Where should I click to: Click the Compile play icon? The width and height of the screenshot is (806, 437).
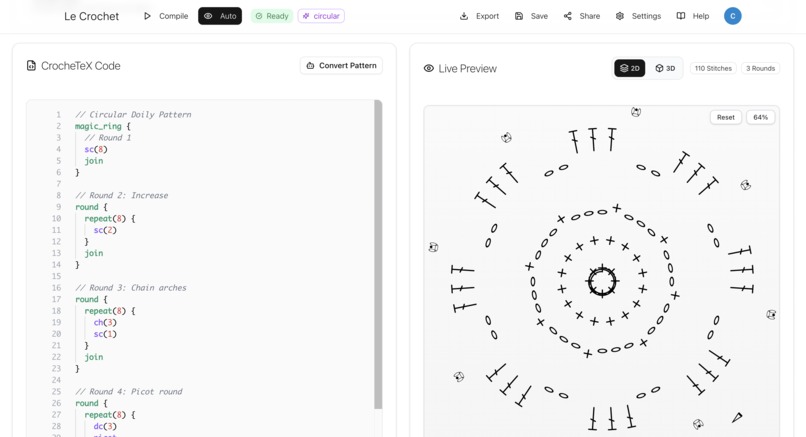[147, 16]
